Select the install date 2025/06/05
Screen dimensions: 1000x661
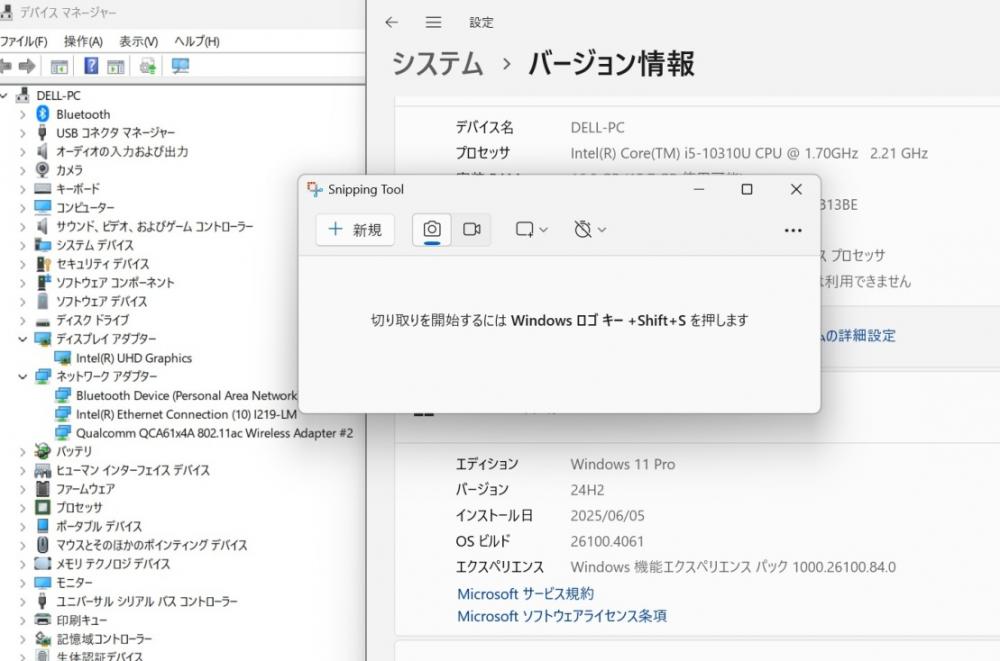[x=607, y=516]
